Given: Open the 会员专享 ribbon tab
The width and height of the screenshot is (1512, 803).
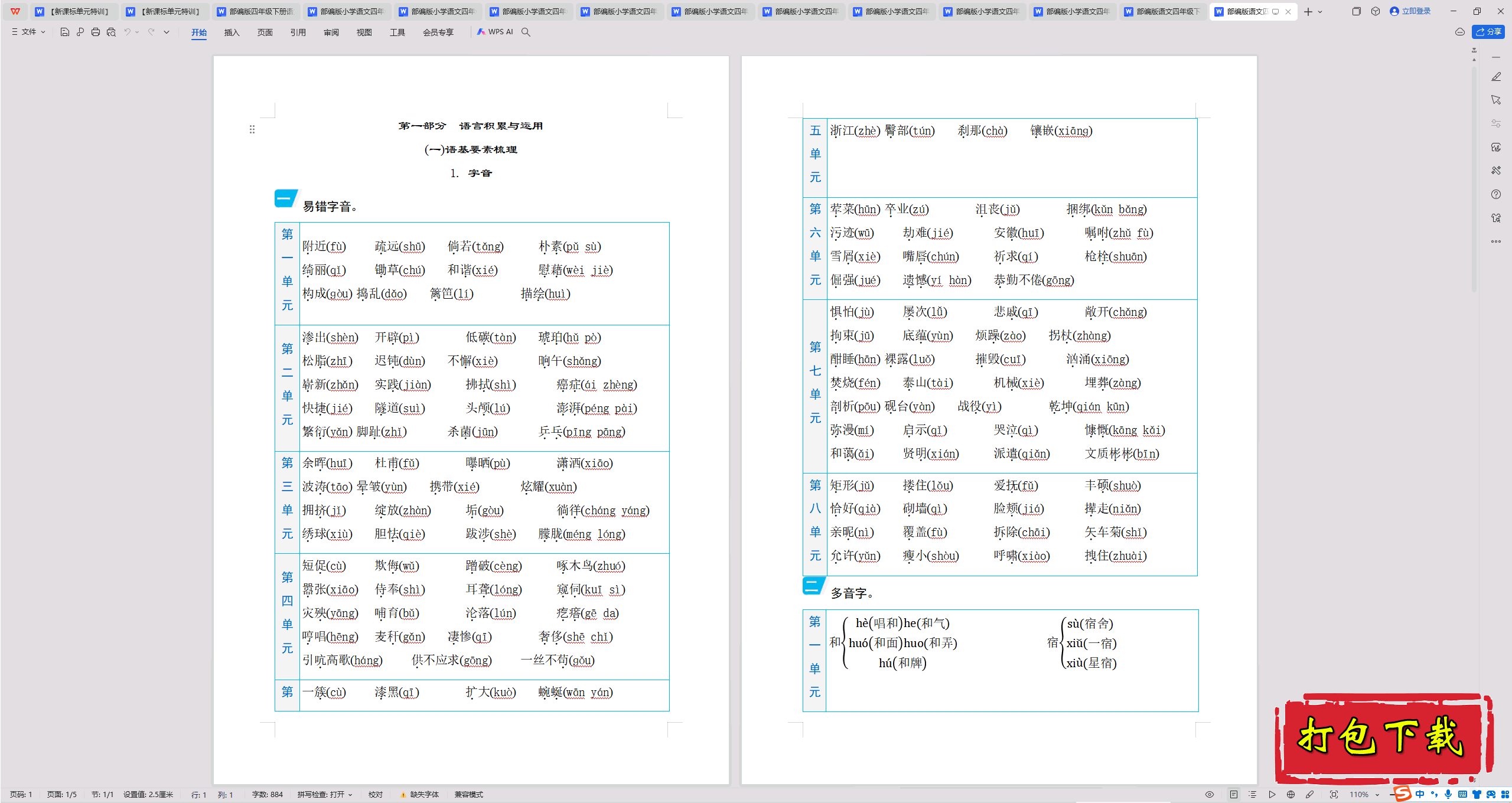Looking at the screenshot, I should click(438, 32).
